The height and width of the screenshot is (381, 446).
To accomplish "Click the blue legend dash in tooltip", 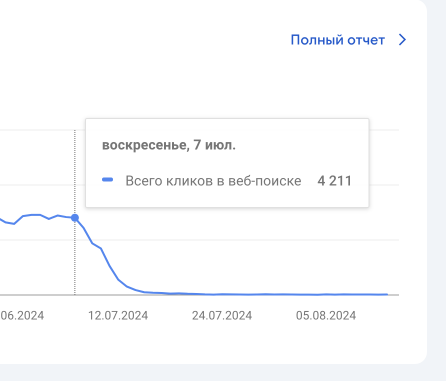I will pyautogui.click(x=107, y=180).
